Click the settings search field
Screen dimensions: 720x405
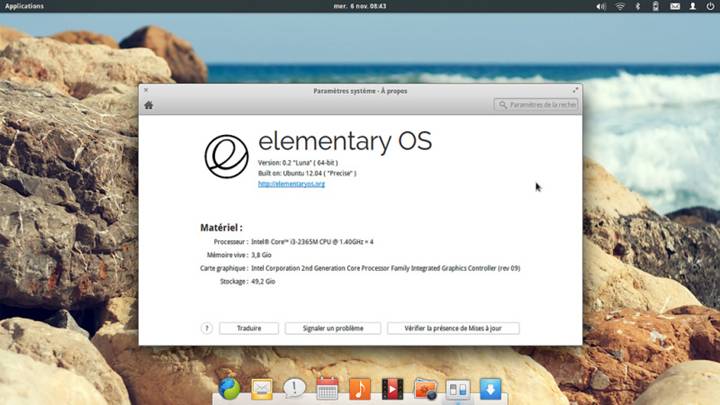535,105
